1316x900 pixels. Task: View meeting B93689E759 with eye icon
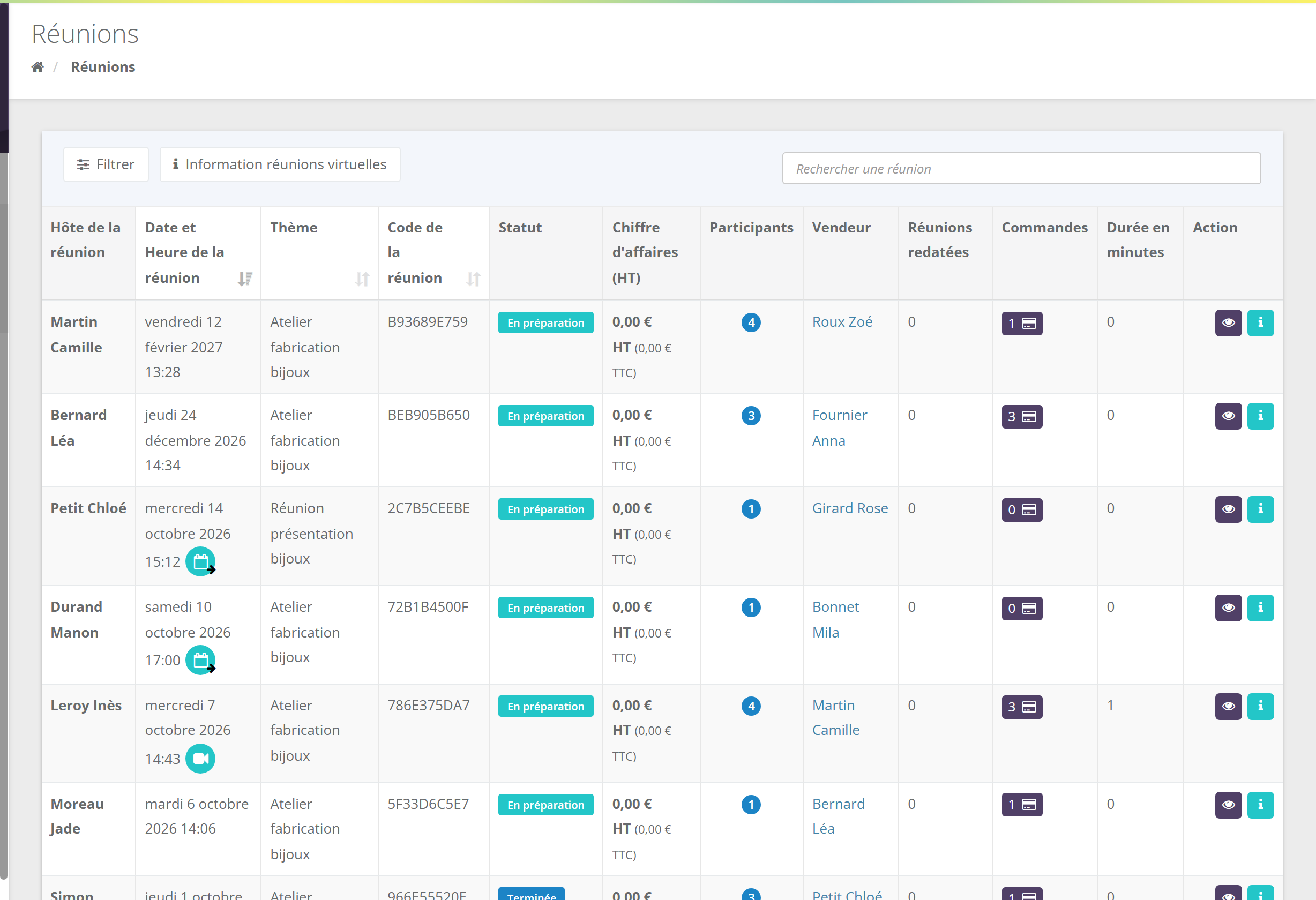[x=1228, y=322]
